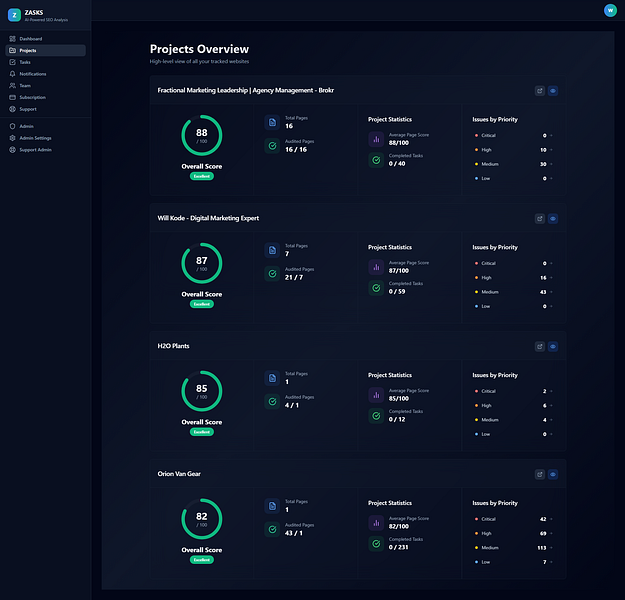The image size is (625, 600).
Task: Click the 82 score progress ring
Action: click(x=202, y=519)
